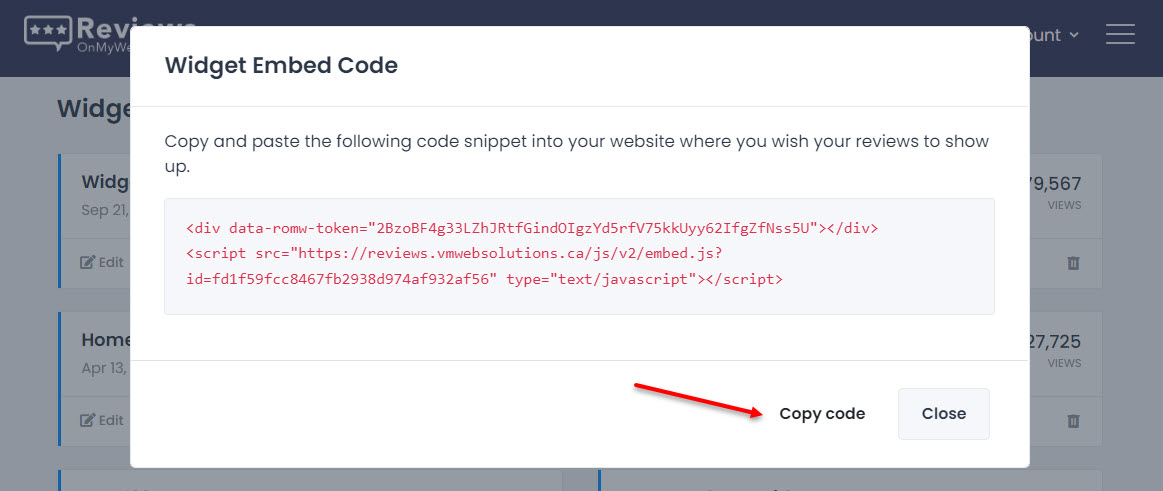
Task: Expand the Account dropdown chevron
Action: (1074, 35)
